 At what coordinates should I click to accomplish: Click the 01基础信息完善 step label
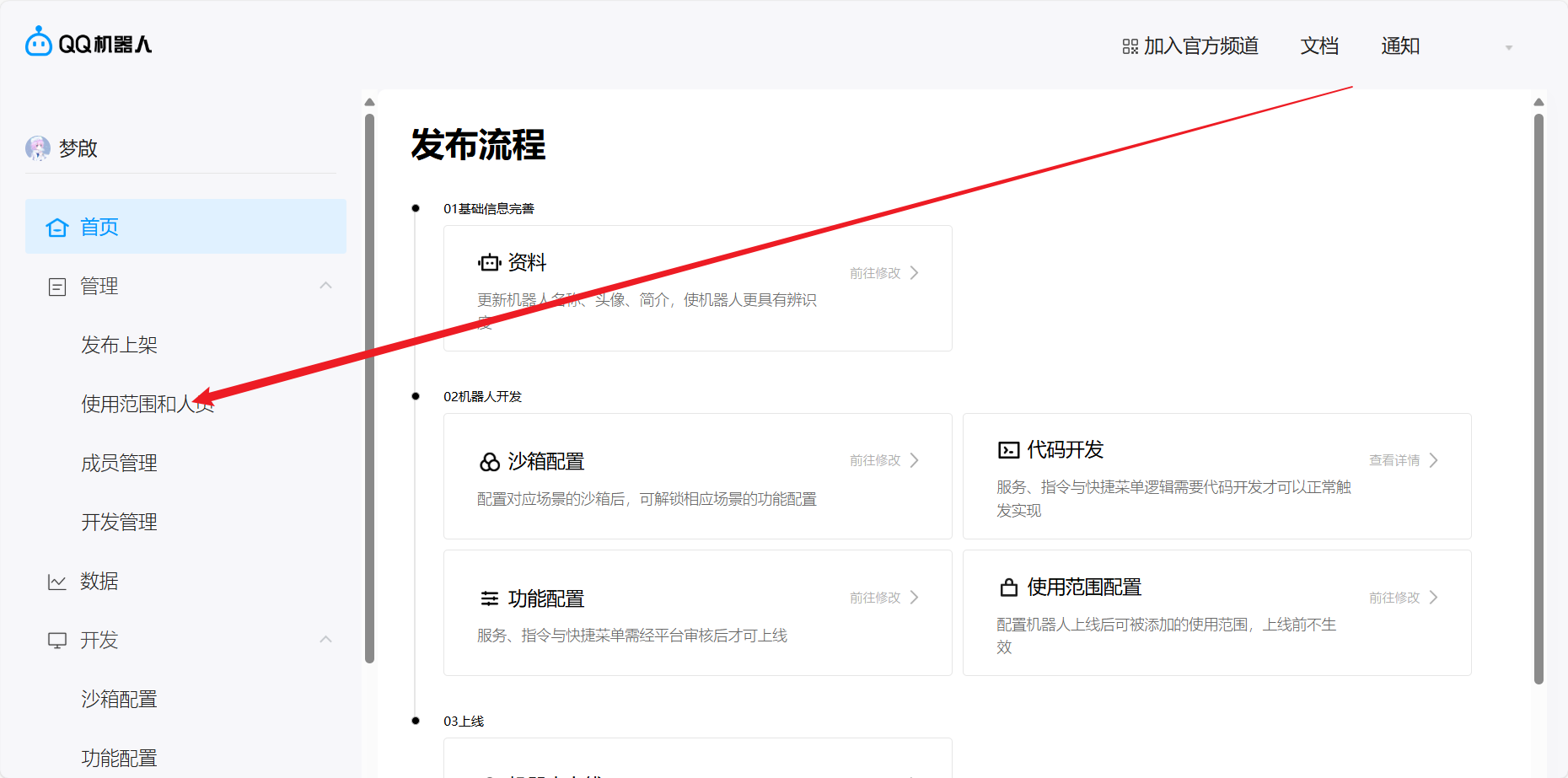(x=489, y=209)
